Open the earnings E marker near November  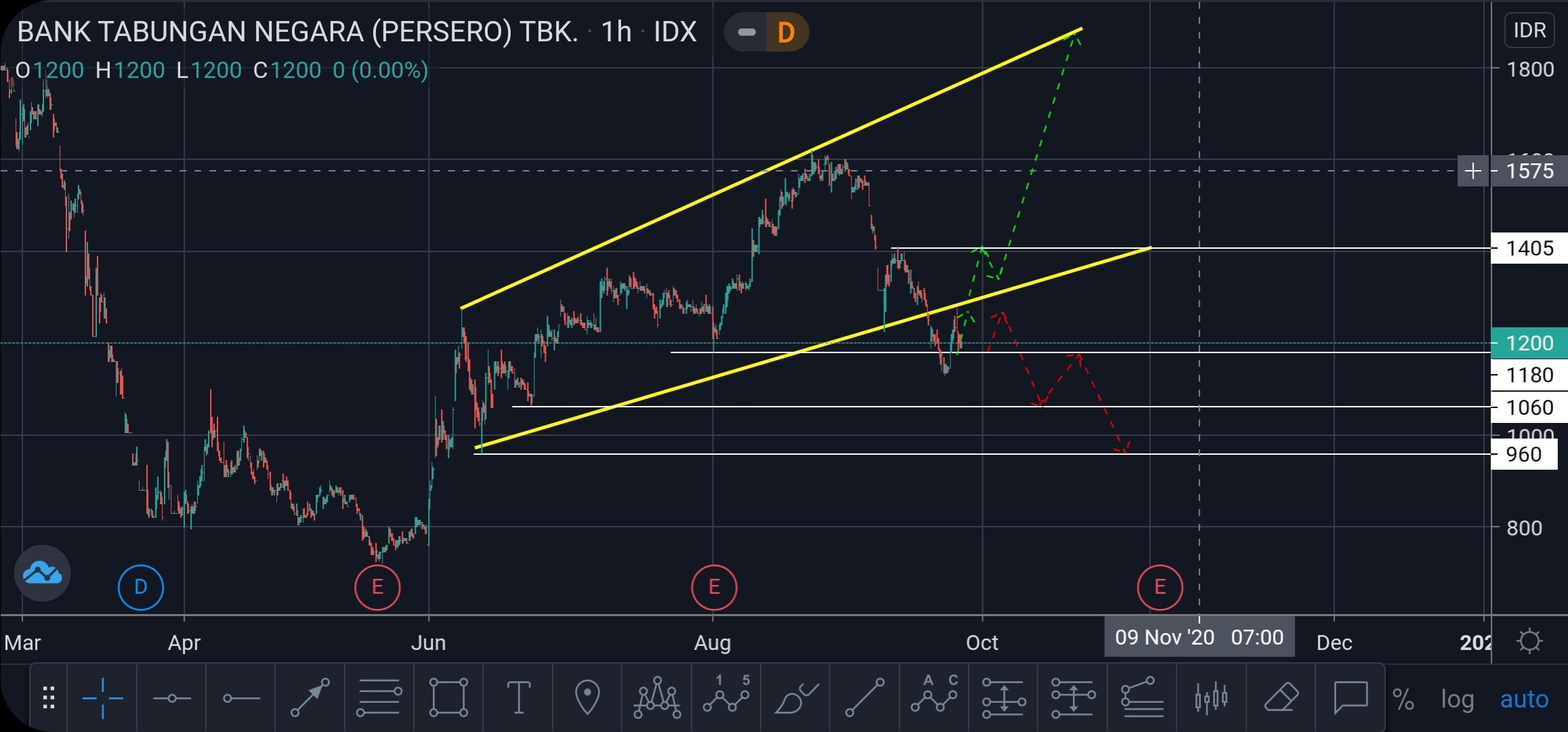(x=1160, y=587)
